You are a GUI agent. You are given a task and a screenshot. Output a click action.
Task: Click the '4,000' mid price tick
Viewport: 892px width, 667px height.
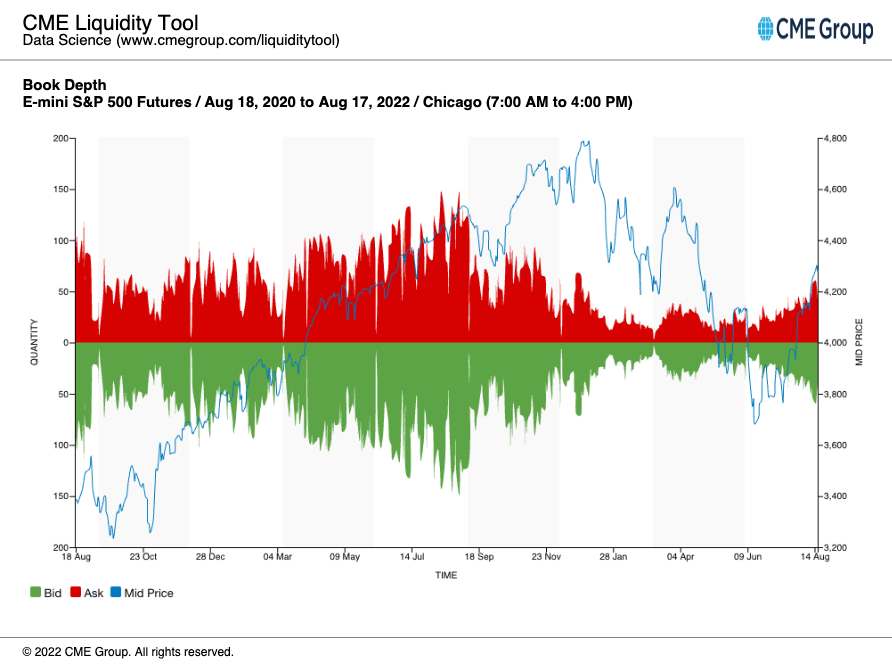tap(835, 343)
